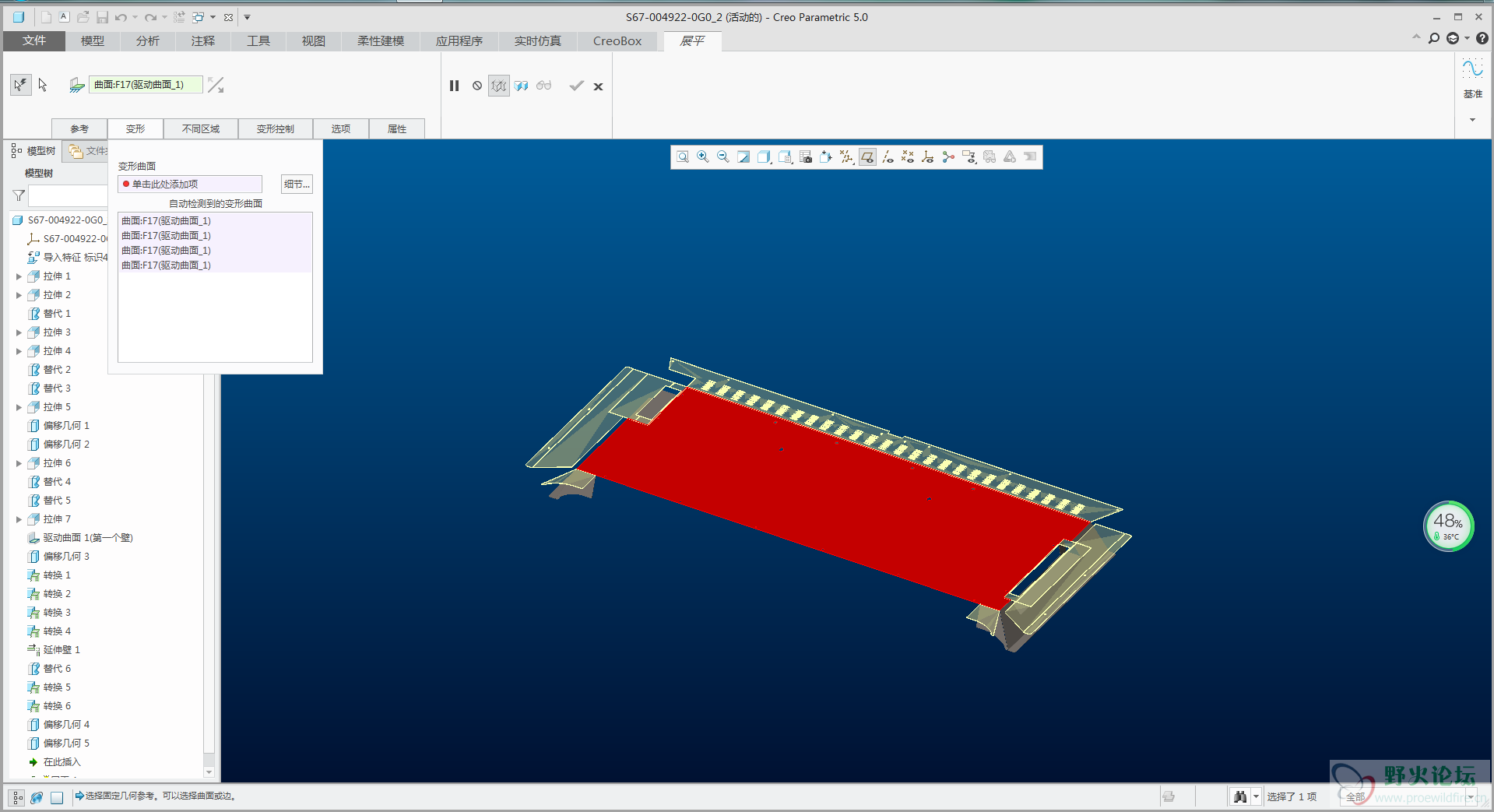The width and height of the screenshot is (1494, 812).
Task: Click the Regenerate model icon
Action: pyautogui.click(x=179, y=17)
